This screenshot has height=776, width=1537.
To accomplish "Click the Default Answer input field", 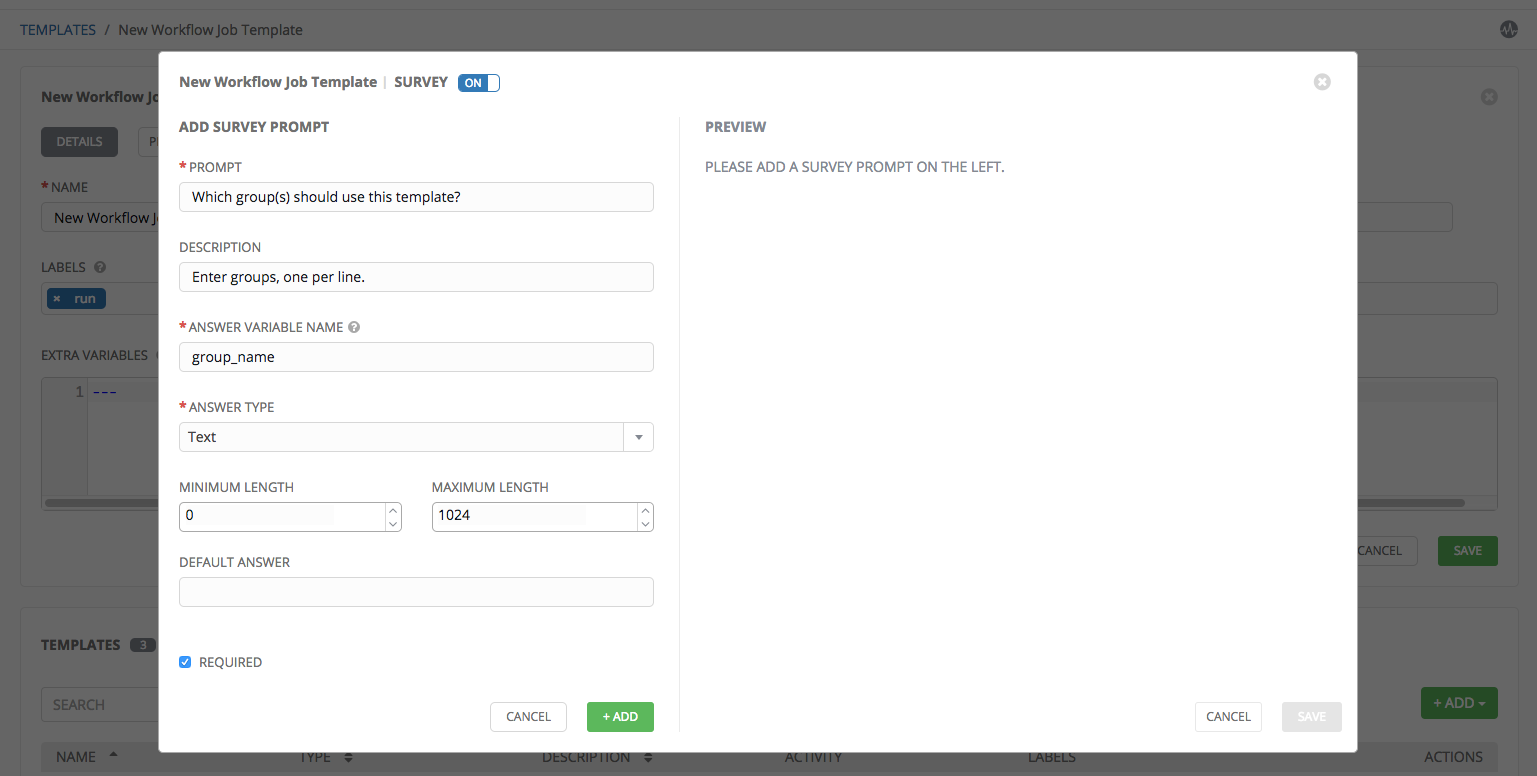I will pos(416,592).
